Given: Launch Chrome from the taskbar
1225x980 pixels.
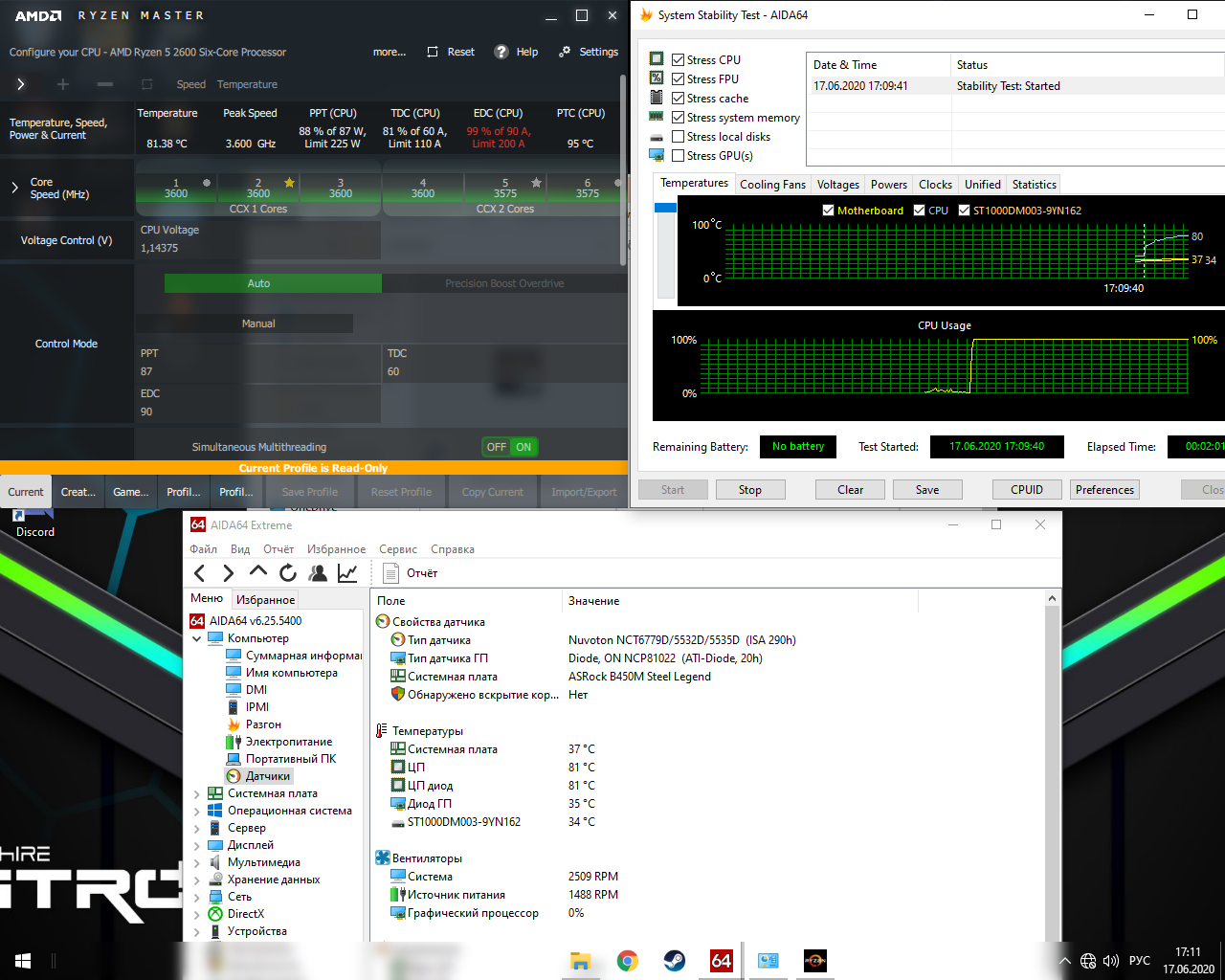Looking at the screenshot, I should coord(627,960).
